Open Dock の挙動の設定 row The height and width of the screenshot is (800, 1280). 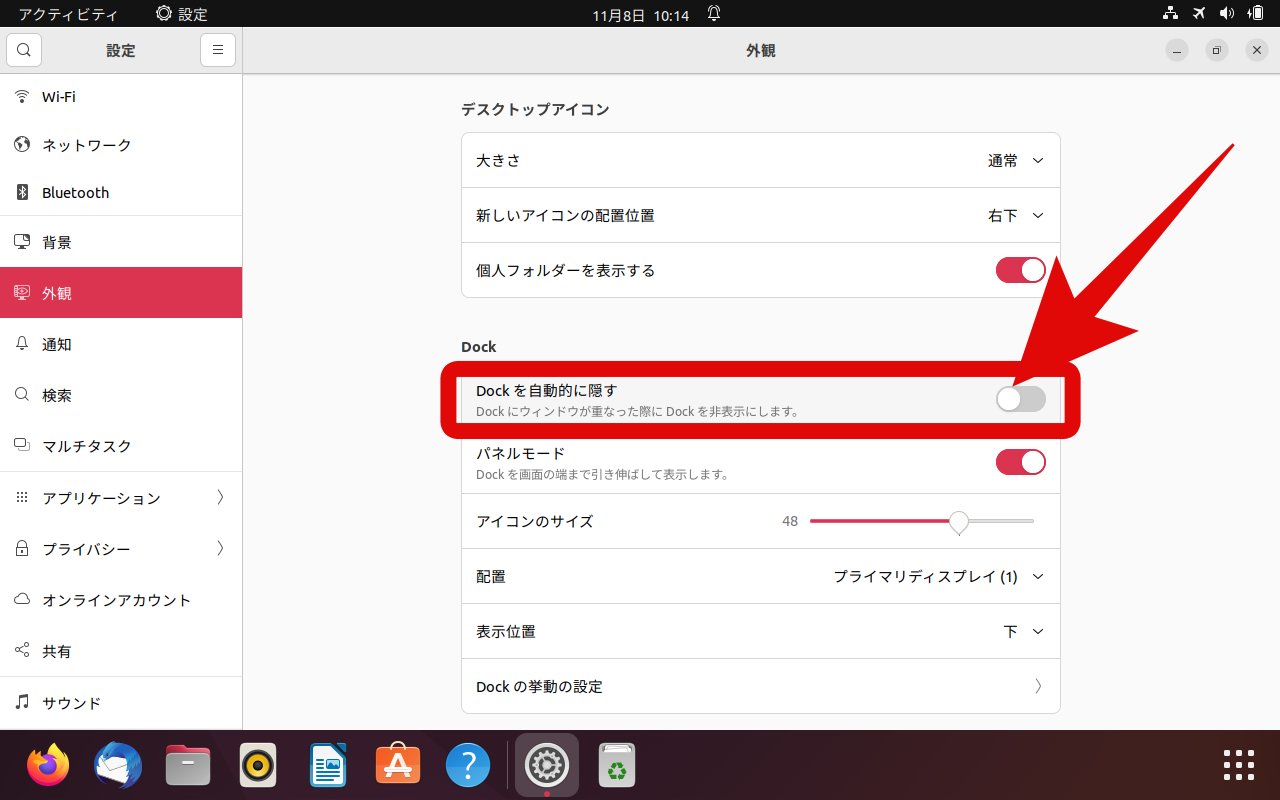760,687
